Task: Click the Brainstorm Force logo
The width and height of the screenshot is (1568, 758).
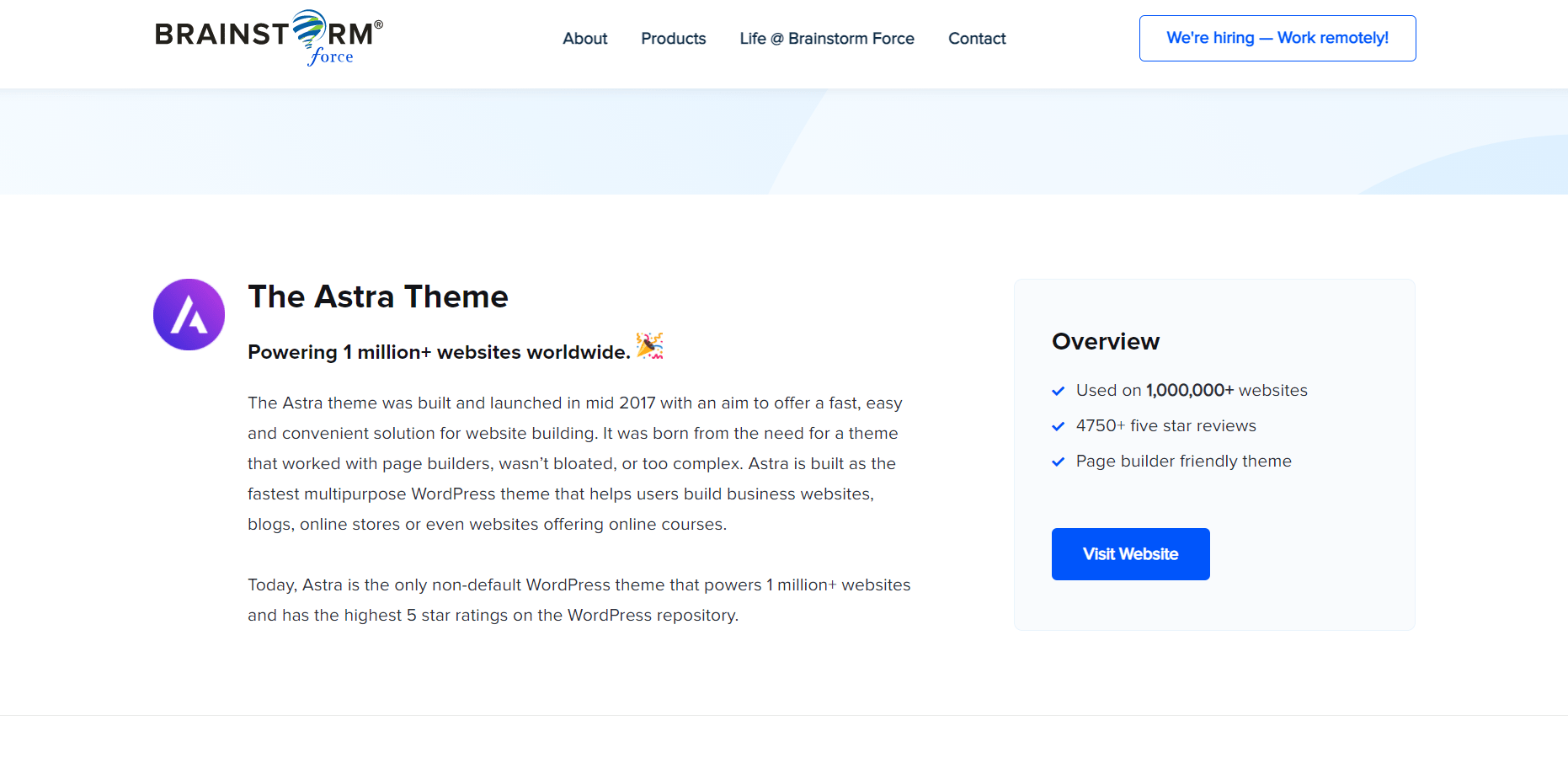Action: (269, 38)
